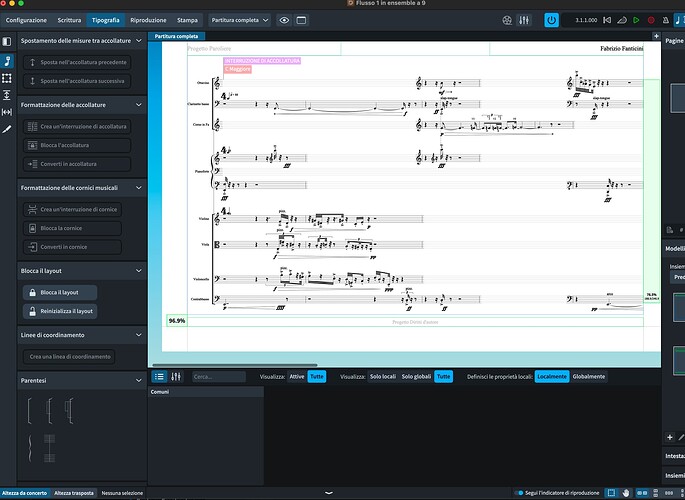685x500 pixels.
Task: Click the Cerca search field
Action: tap(219, 376)
